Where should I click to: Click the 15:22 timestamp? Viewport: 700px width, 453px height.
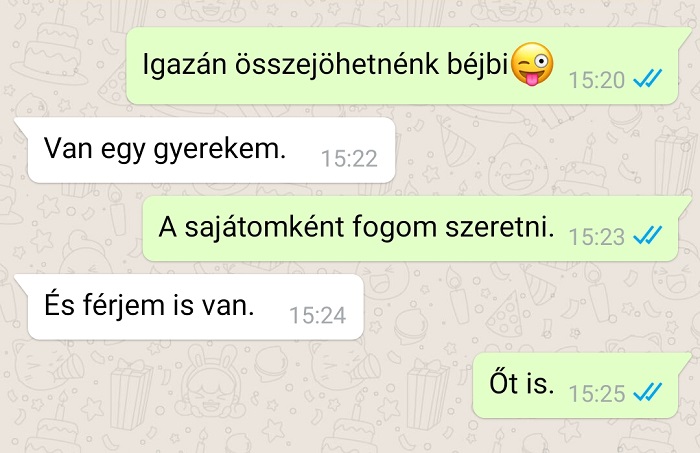349,158
